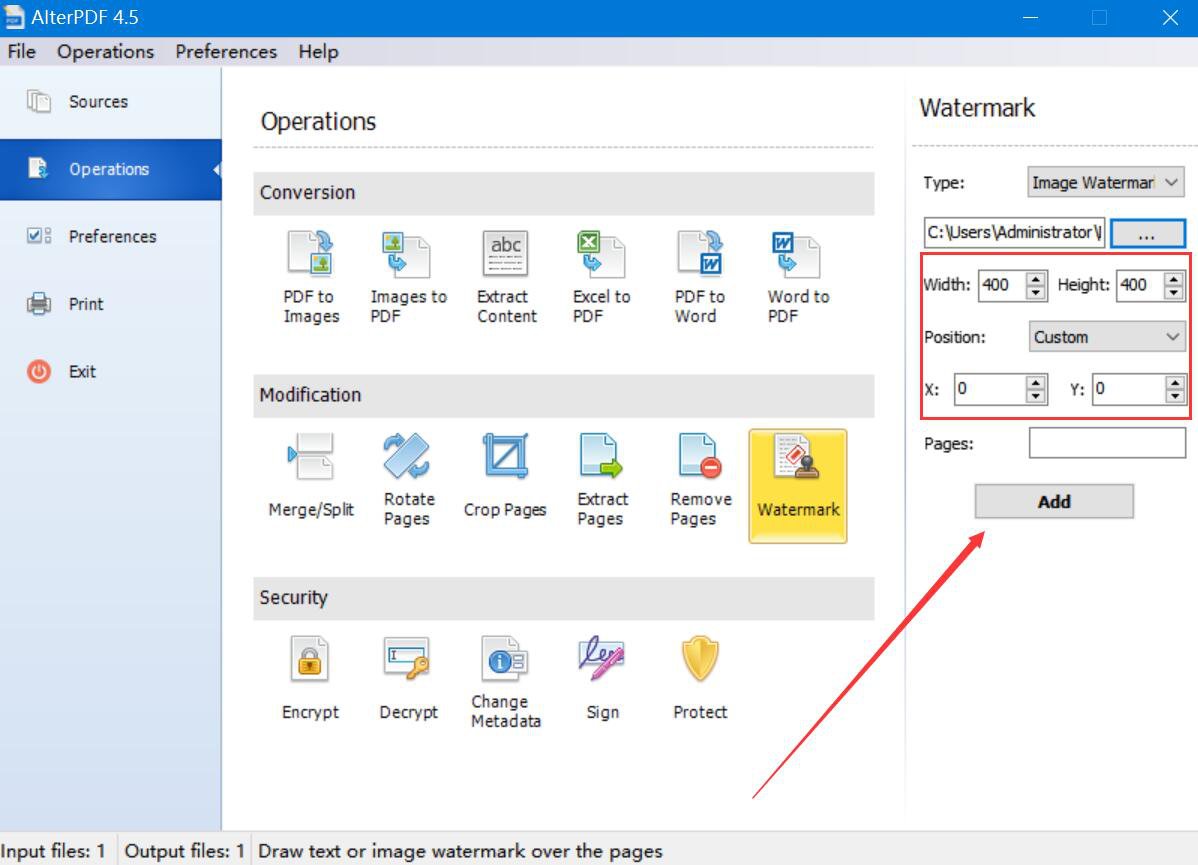Click the X coordinate field
The height and width of the screenshot is (865, 1198).
point(990,389)
